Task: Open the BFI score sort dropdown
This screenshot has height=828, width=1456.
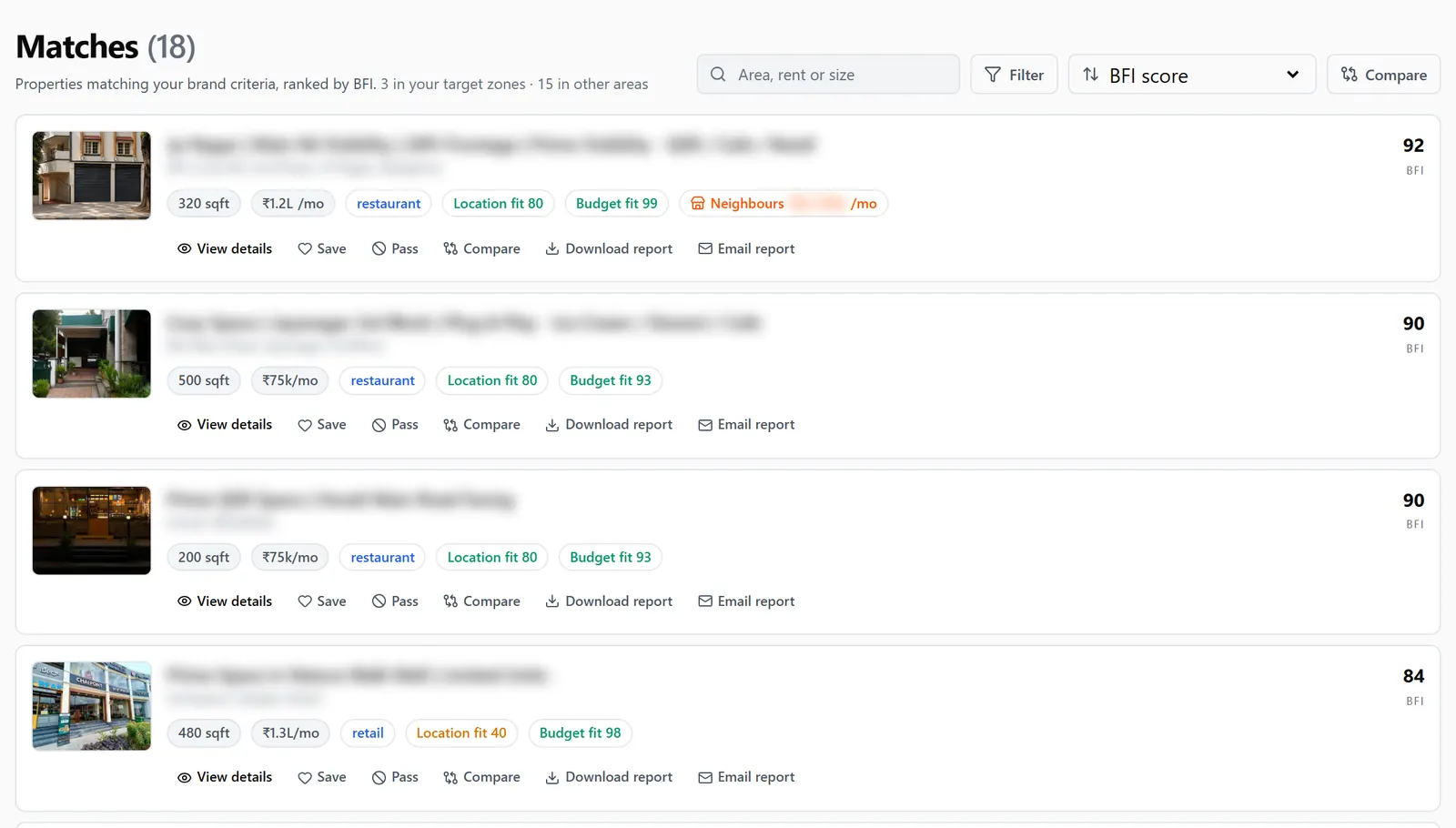Action: point(1192,75)
